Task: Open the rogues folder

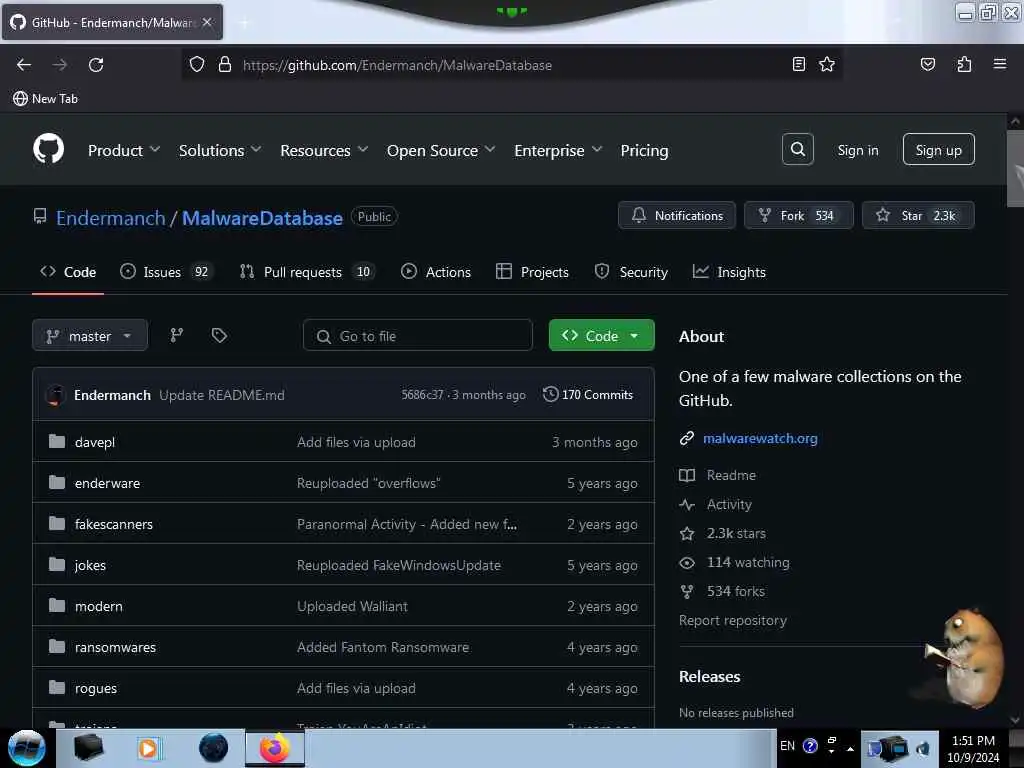Action: point(95,688)
